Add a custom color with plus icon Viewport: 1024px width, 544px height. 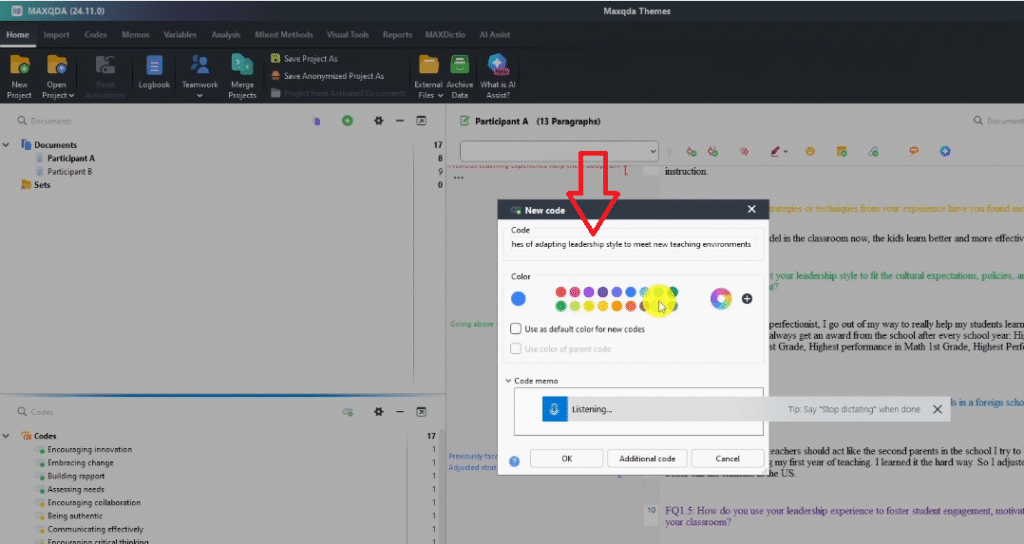[x=747, y=298]
